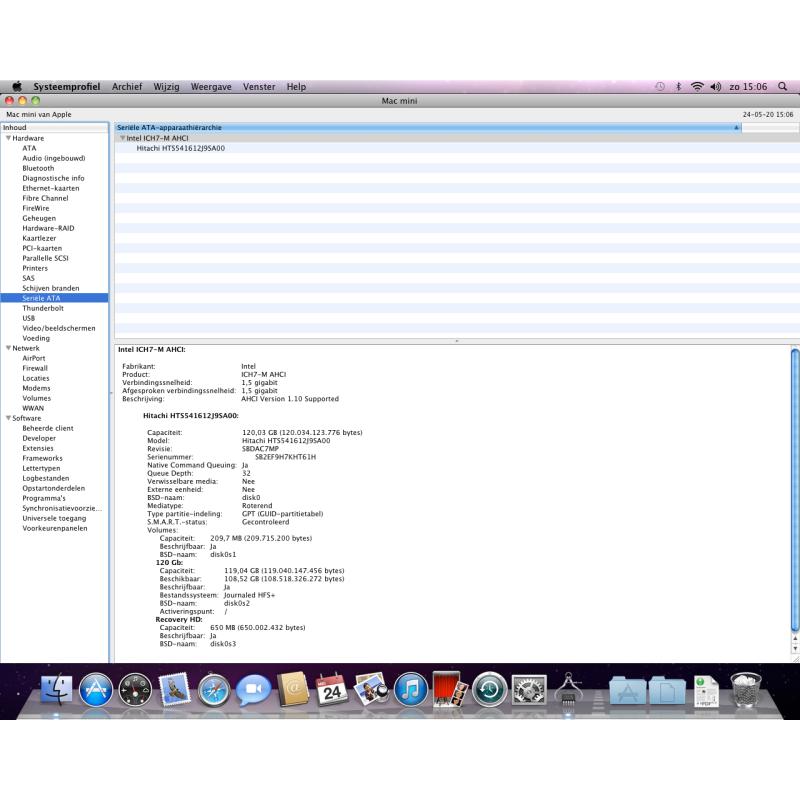Select Voorkeurenpanelen in the sidebar
Image resolution: width=800 pixels, height=800 pixels.
pyautogui.click(x=55, y=528)
